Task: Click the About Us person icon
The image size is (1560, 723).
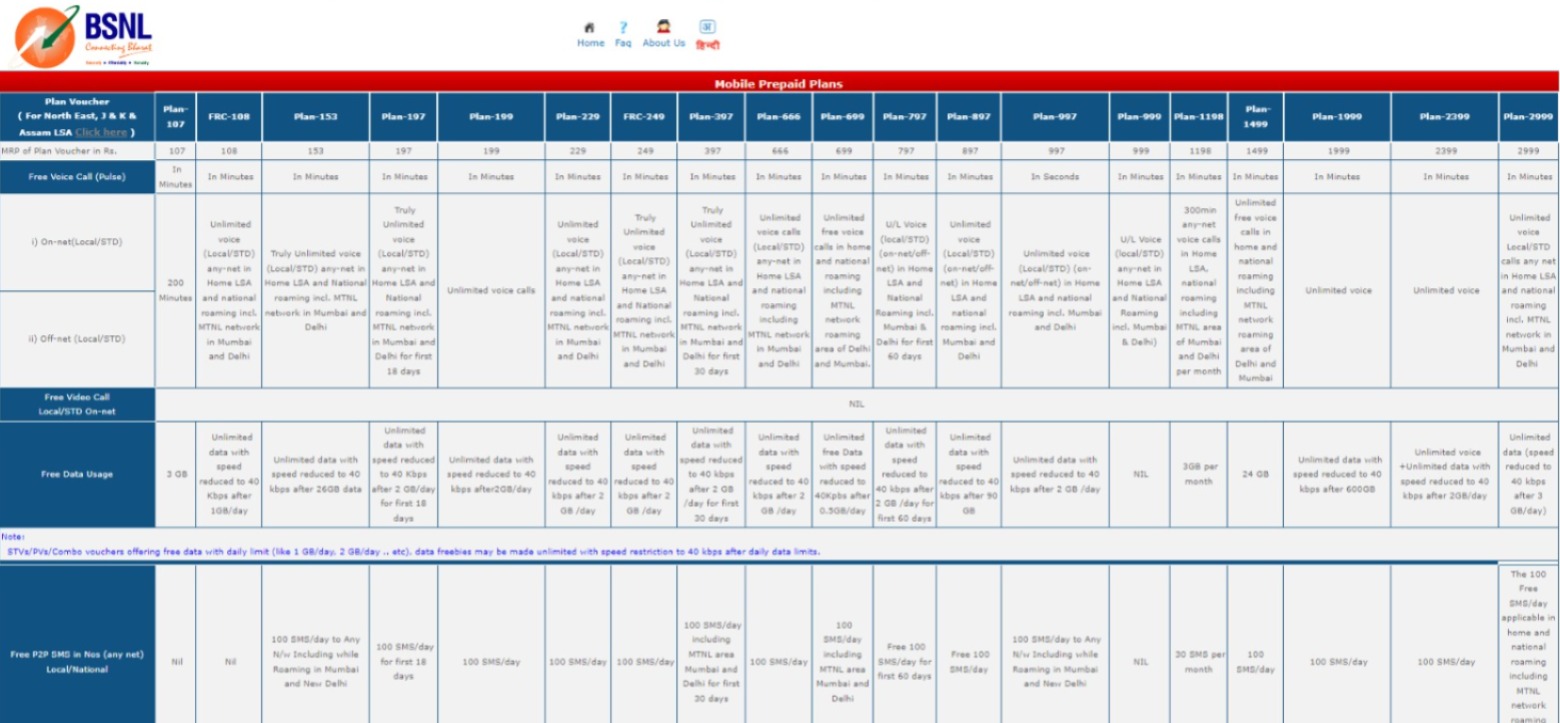Action: [663, 27]
